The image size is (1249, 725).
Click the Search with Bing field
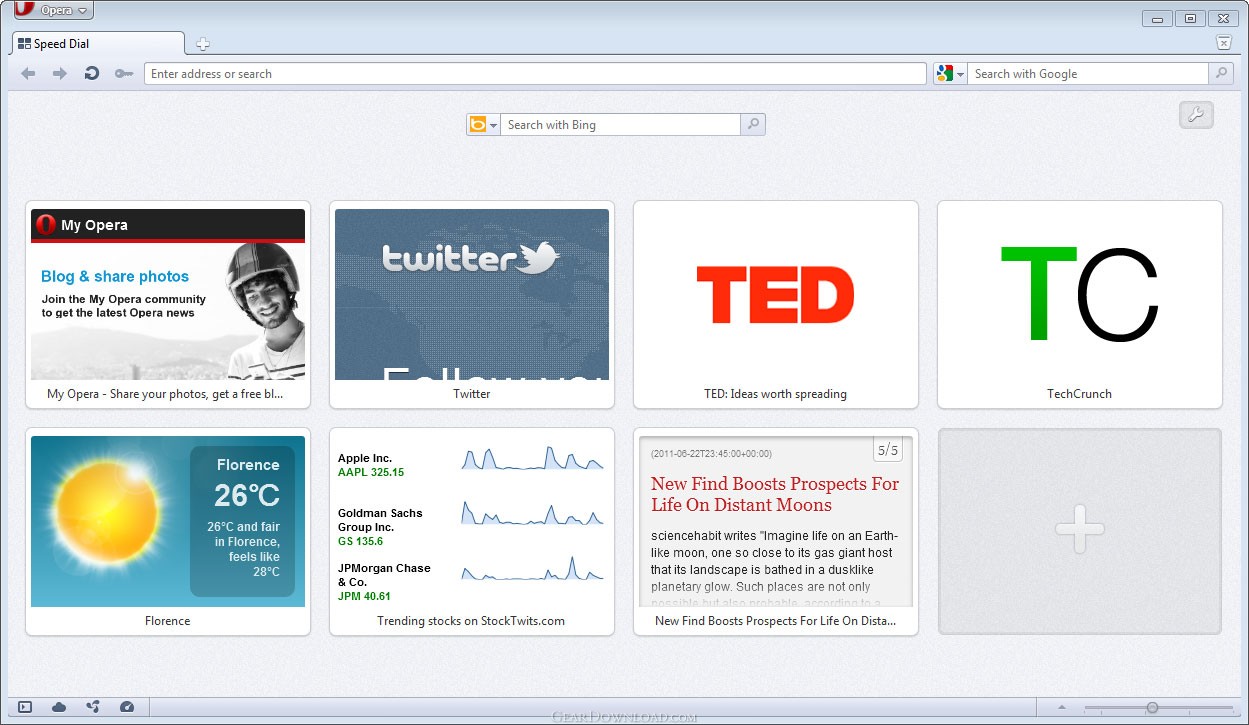coord(620,125)
